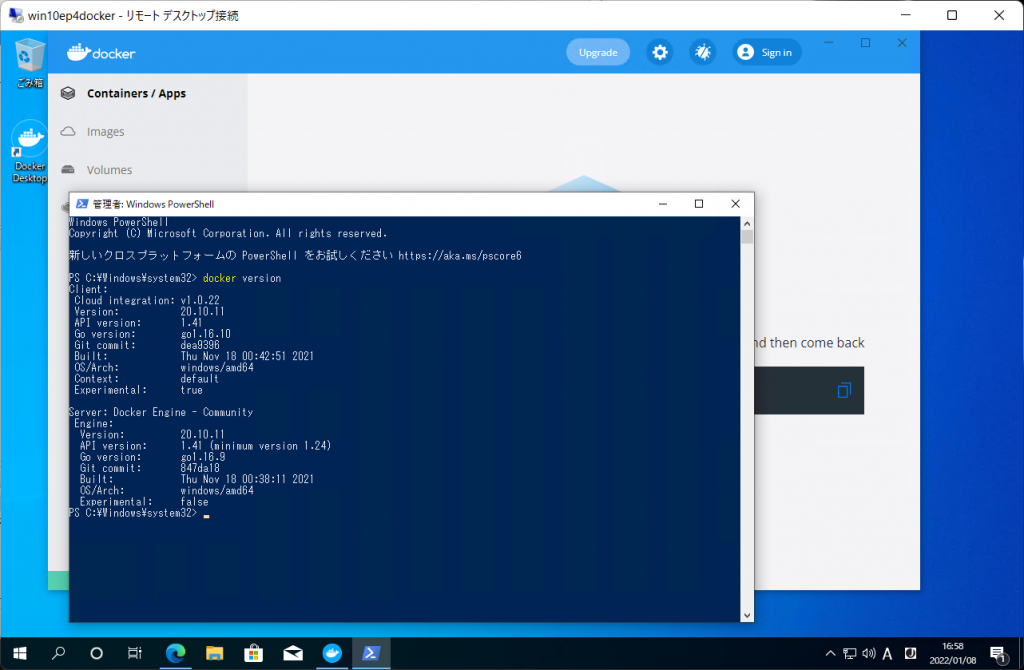This screenshot has height=670, width=1024.
Task: Click the remote desktop title bar icon
Action: coord(16,15)
